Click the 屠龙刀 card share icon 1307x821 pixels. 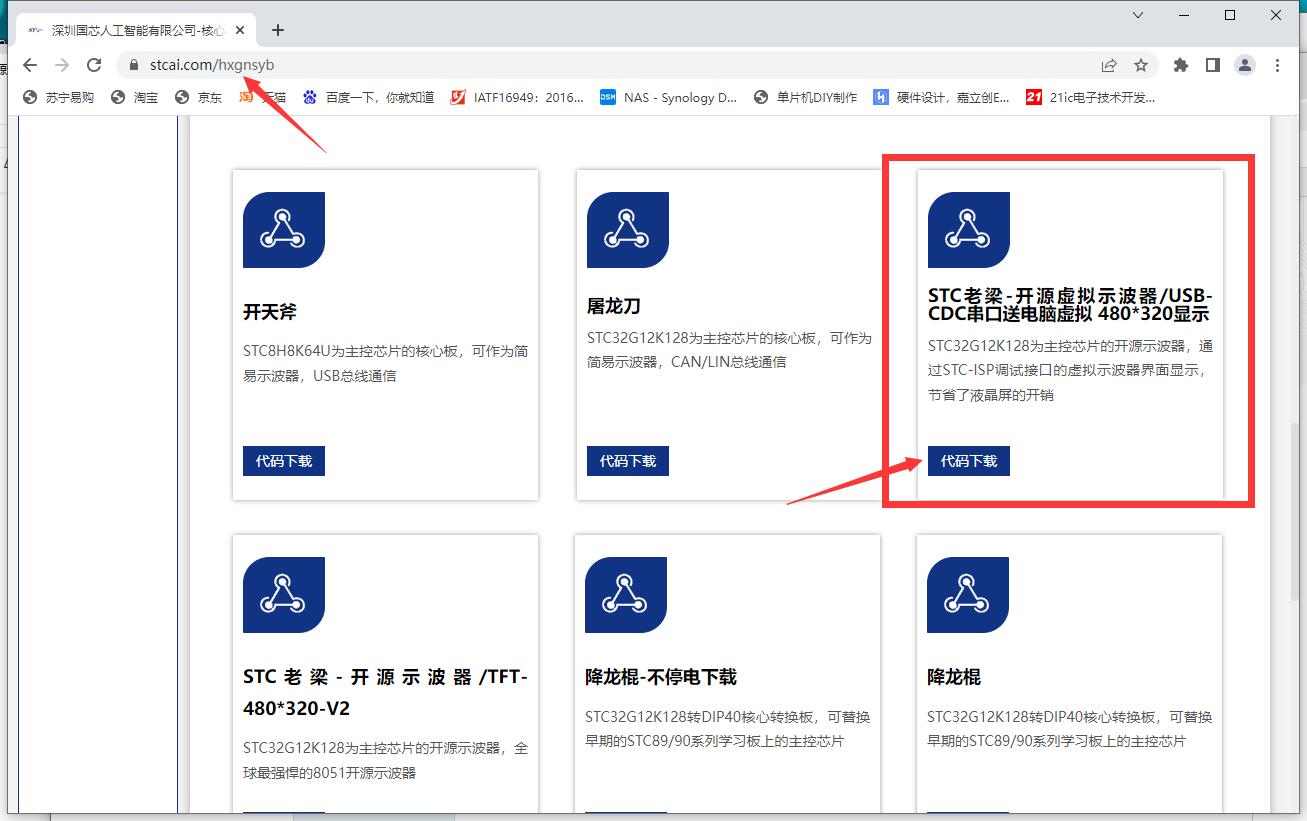tap(628, 230)
